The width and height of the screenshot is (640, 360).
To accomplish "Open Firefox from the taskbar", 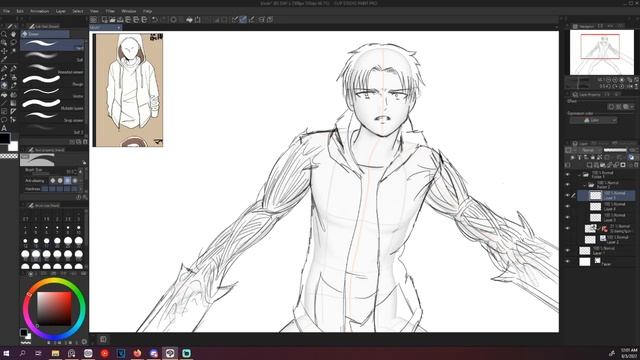I will 137,353.
